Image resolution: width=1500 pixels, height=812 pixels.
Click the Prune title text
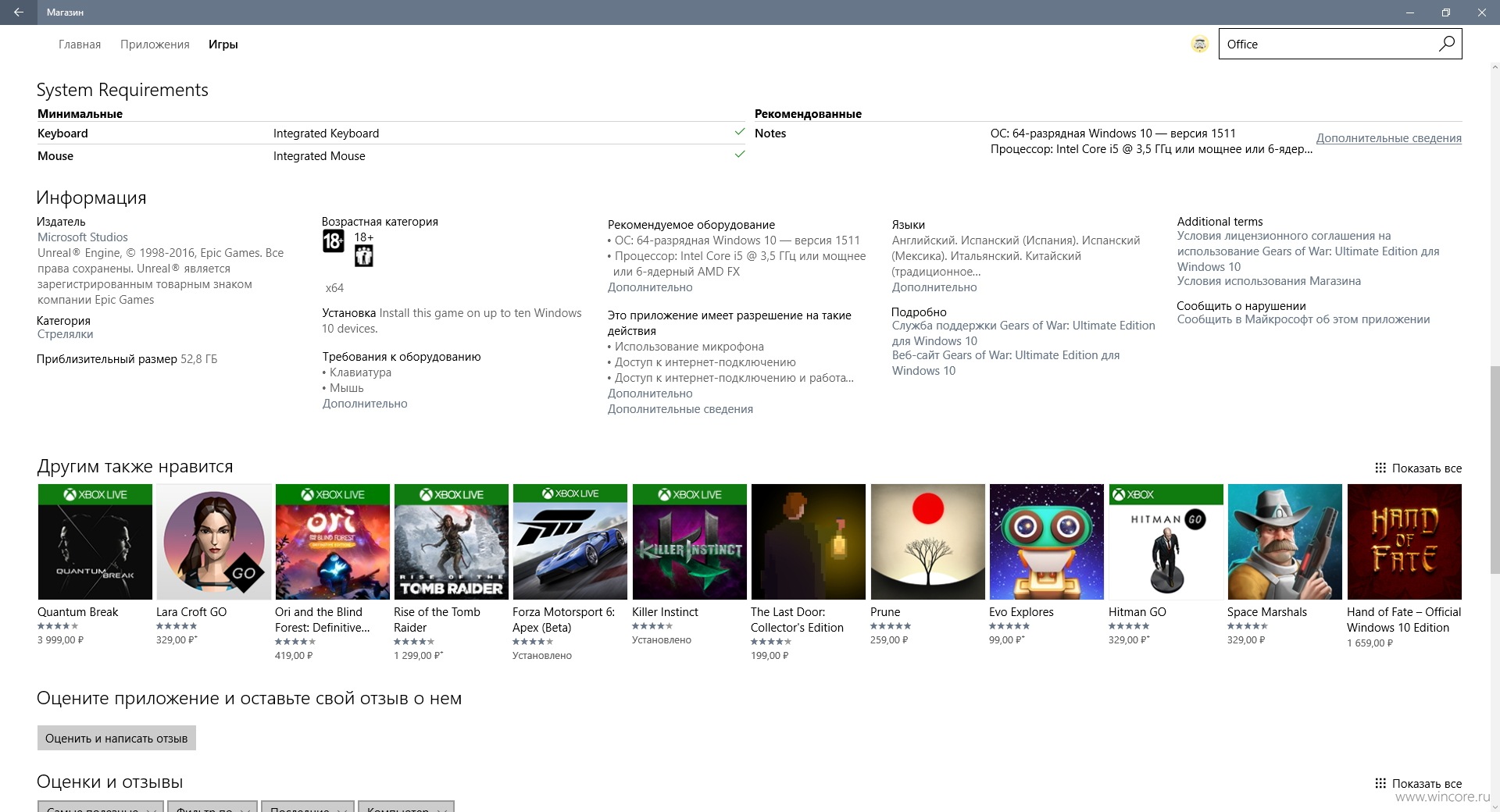[x=885, y=612]
